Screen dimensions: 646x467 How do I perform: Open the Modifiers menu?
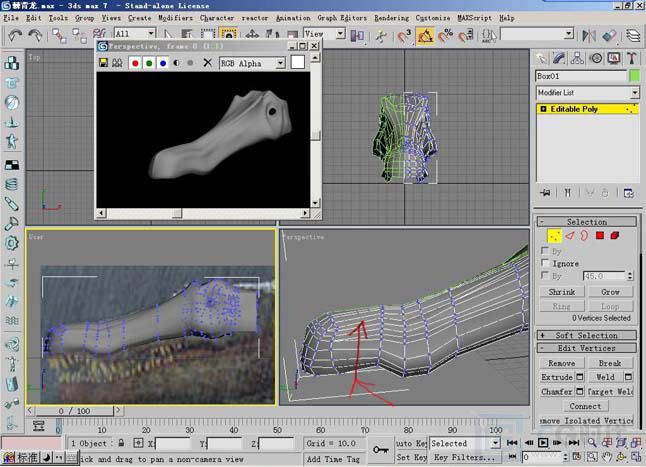pos(175,18)
